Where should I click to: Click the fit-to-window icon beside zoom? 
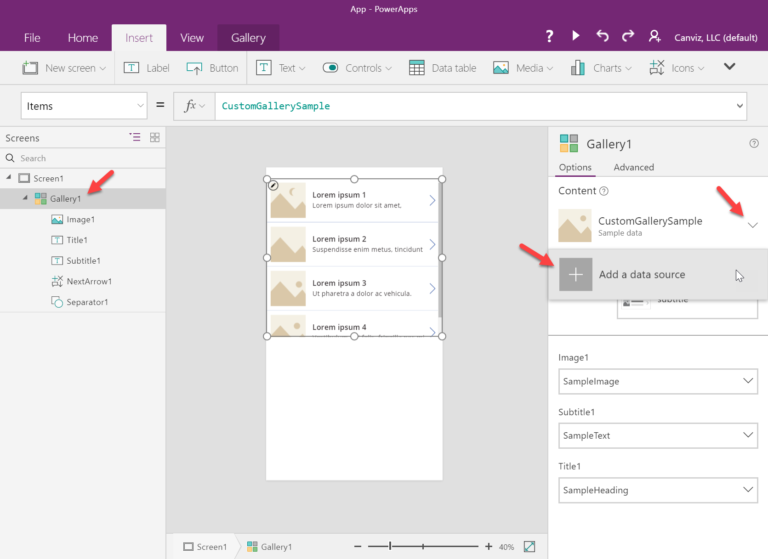click(x=529, y=547)
